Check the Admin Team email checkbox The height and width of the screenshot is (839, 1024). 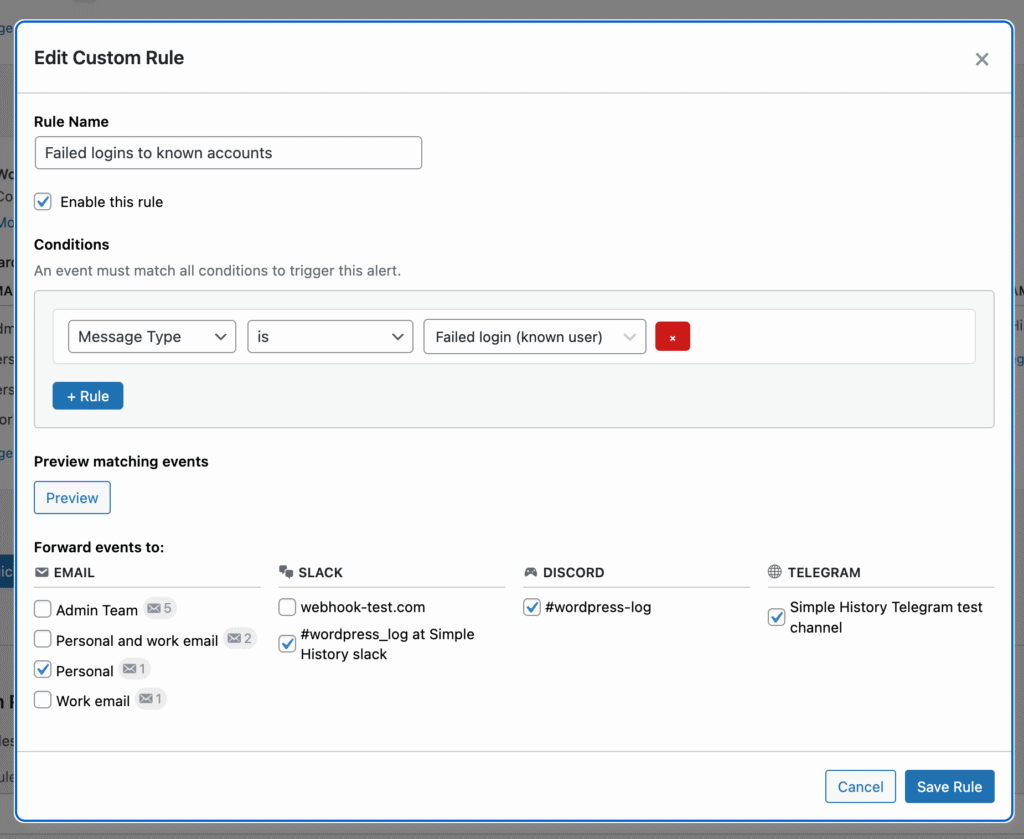pos(43,609)
